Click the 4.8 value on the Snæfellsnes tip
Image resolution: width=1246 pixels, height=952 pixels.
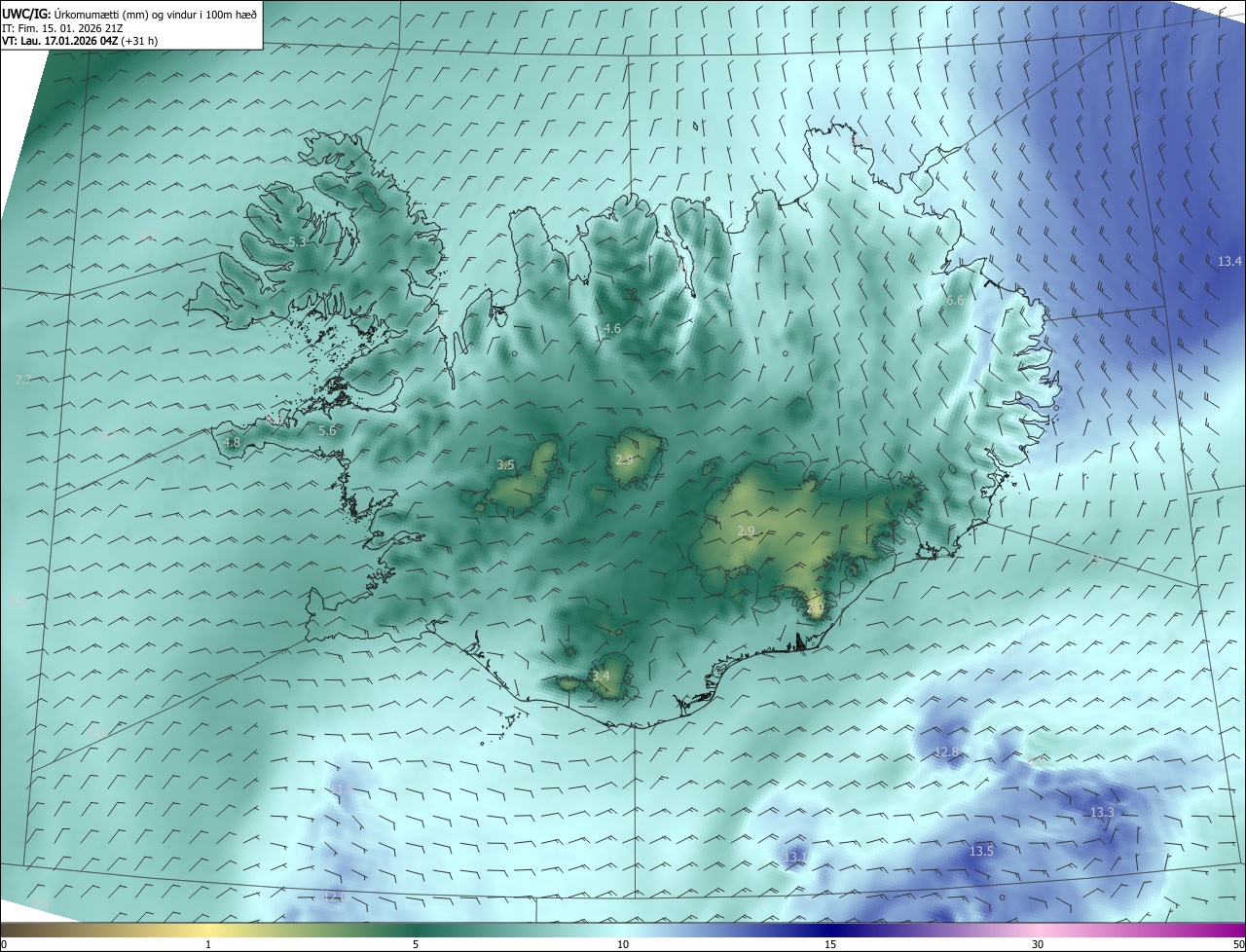pyautogui.click(x=232, y=442)
